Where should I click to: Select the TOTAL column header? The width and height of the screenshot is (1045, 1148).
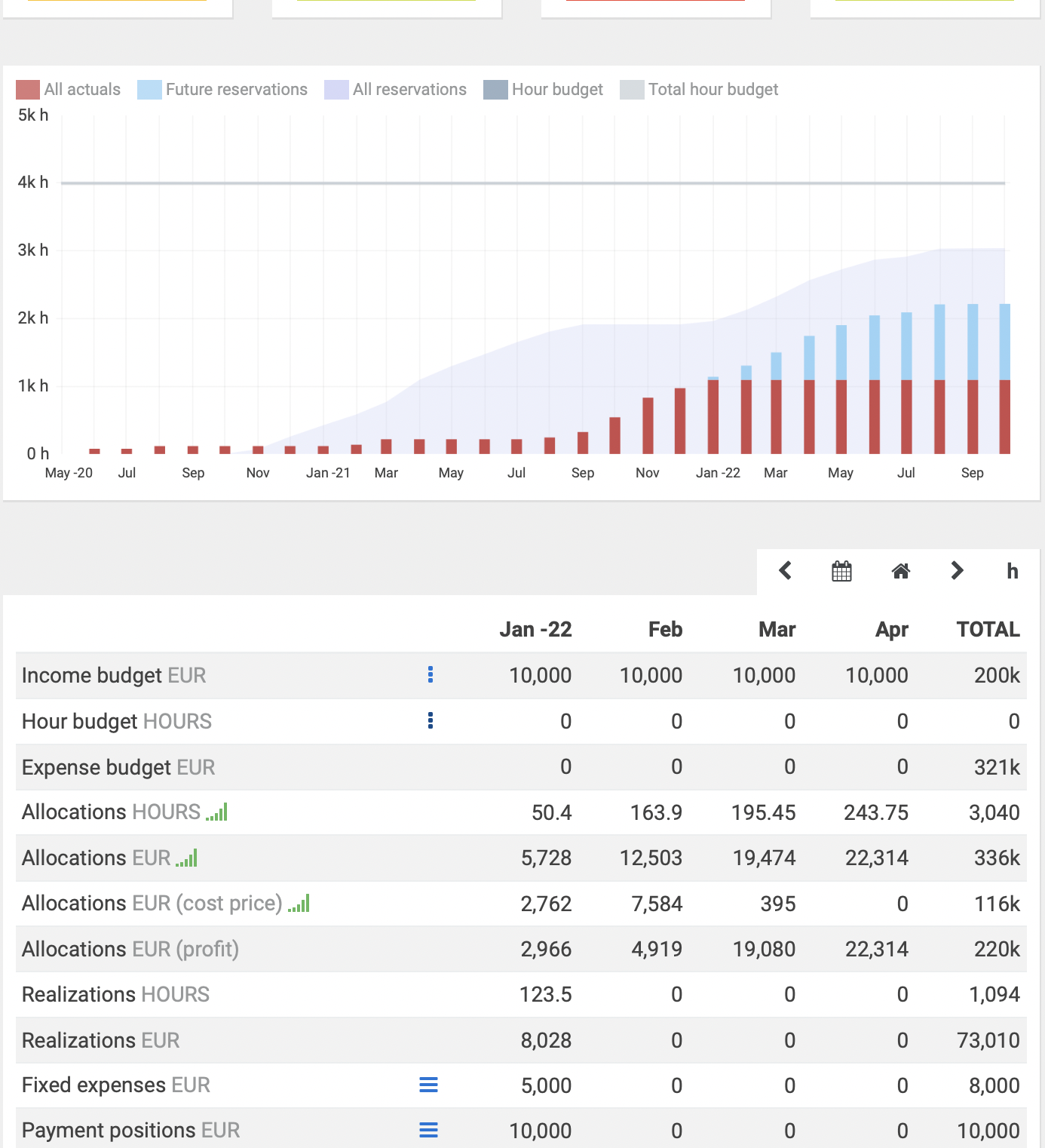[988, 629]
